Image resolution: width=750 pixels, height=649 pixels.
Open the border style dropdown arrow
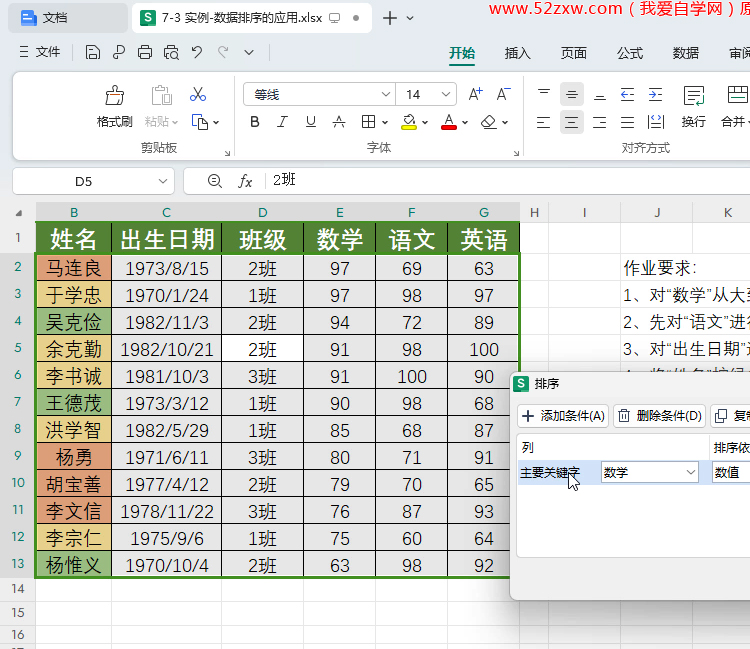coord(385,122)
